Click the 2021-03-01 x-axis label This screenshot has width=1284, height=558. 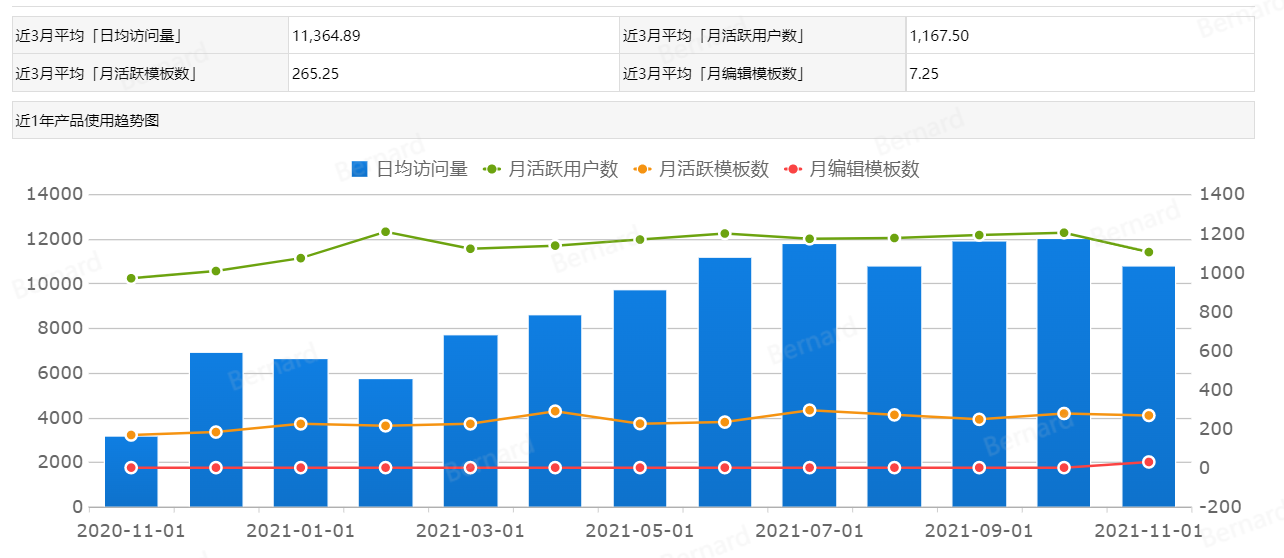[470, 529]
